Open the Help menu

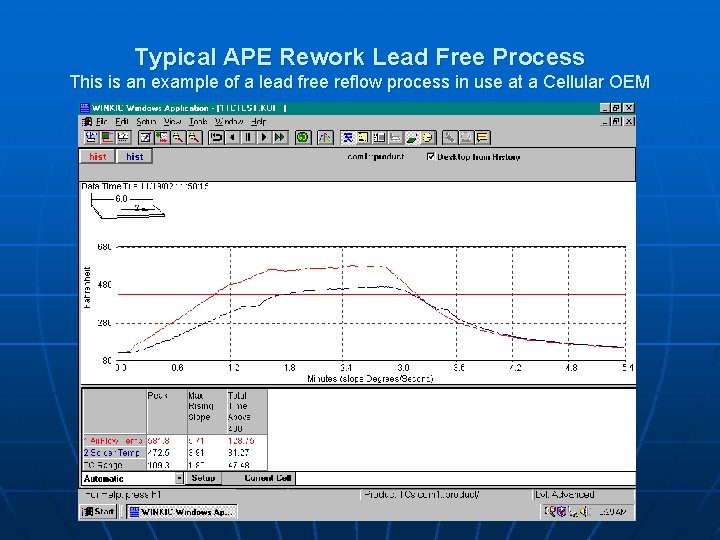(259, 122)
